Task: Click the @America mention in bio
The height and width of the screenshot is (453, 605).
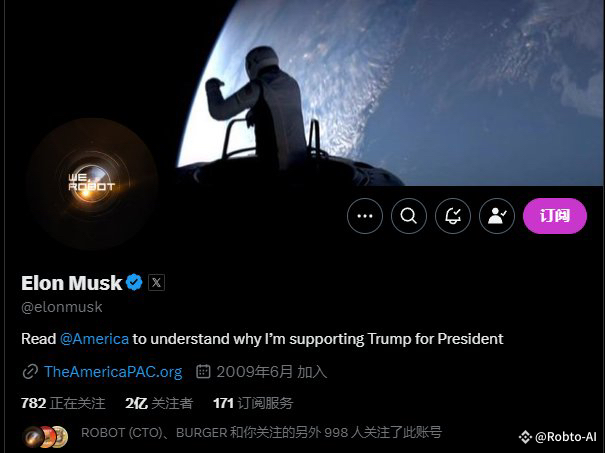Action: pyautogui.click(x=94, y=339)
